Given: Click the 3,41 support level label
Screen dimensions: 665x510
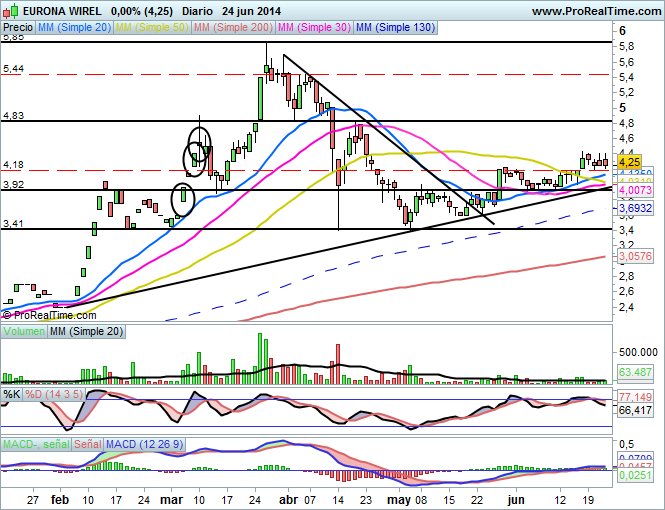Looking at the screenshot, I should [x=14, y=223].
